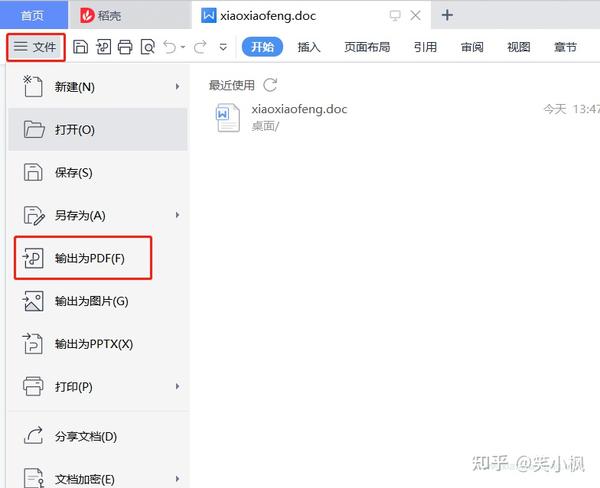Expand the quick access toolbar customize arrow
600x488 pixels.
click(223, 47)
